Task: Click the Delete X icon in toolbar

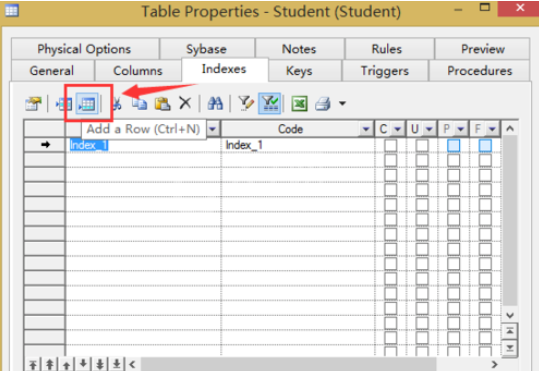Action: [x=185, y=103]
